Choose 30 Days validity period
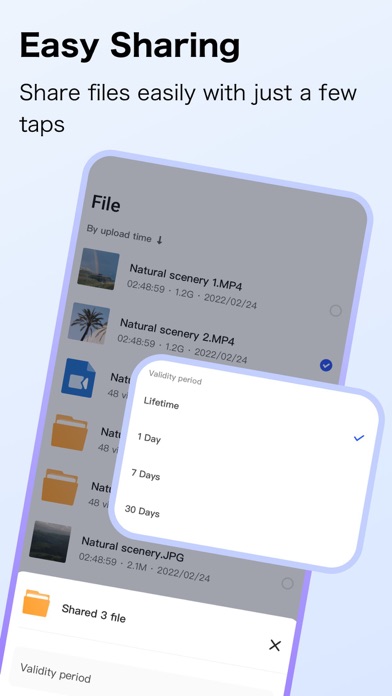This screenshot has height=696, width=392. click(x=142, y=511)
